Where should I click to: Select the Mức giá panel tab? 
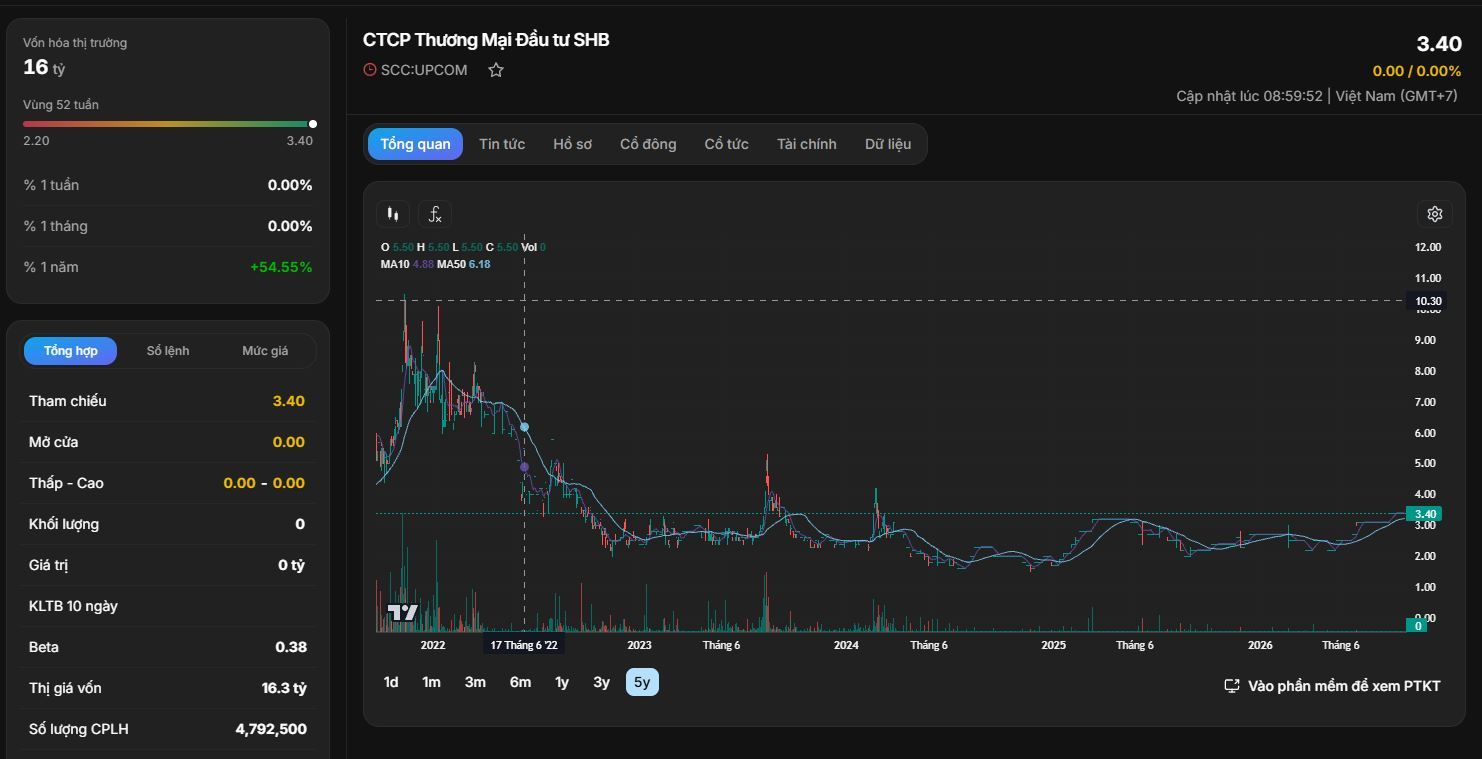265,351
